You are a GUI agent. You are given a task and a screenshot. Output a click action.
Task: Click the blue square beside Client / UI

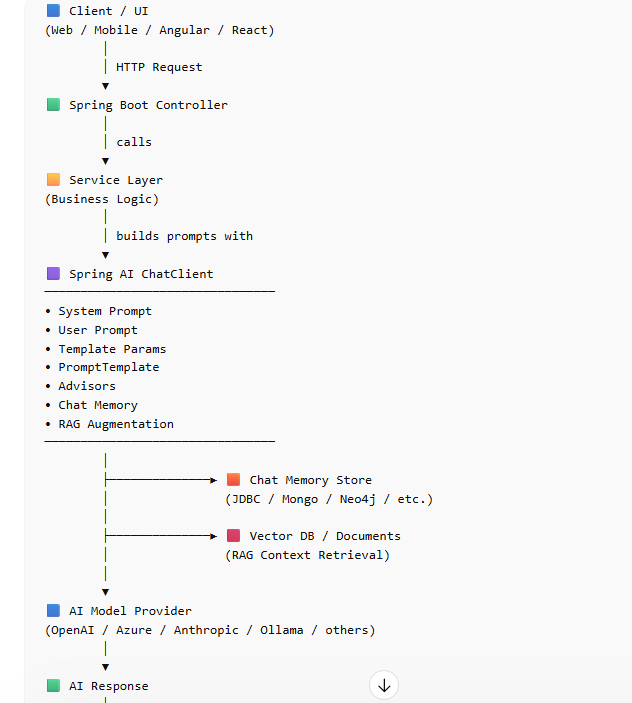[x=53, y=11]
